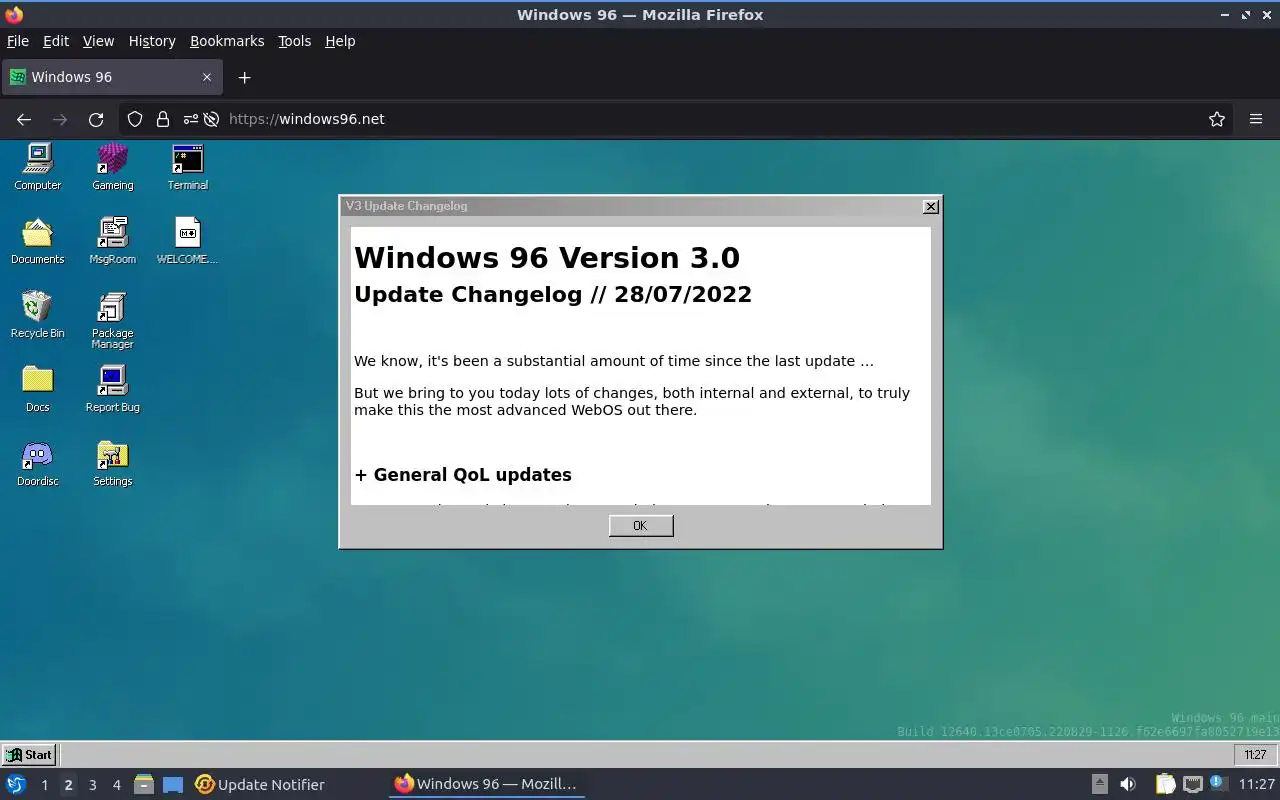The width and height of the screenshot is (1280, 800).
Task: Click the tracking protection shield icon
Action: click(135, 119)
